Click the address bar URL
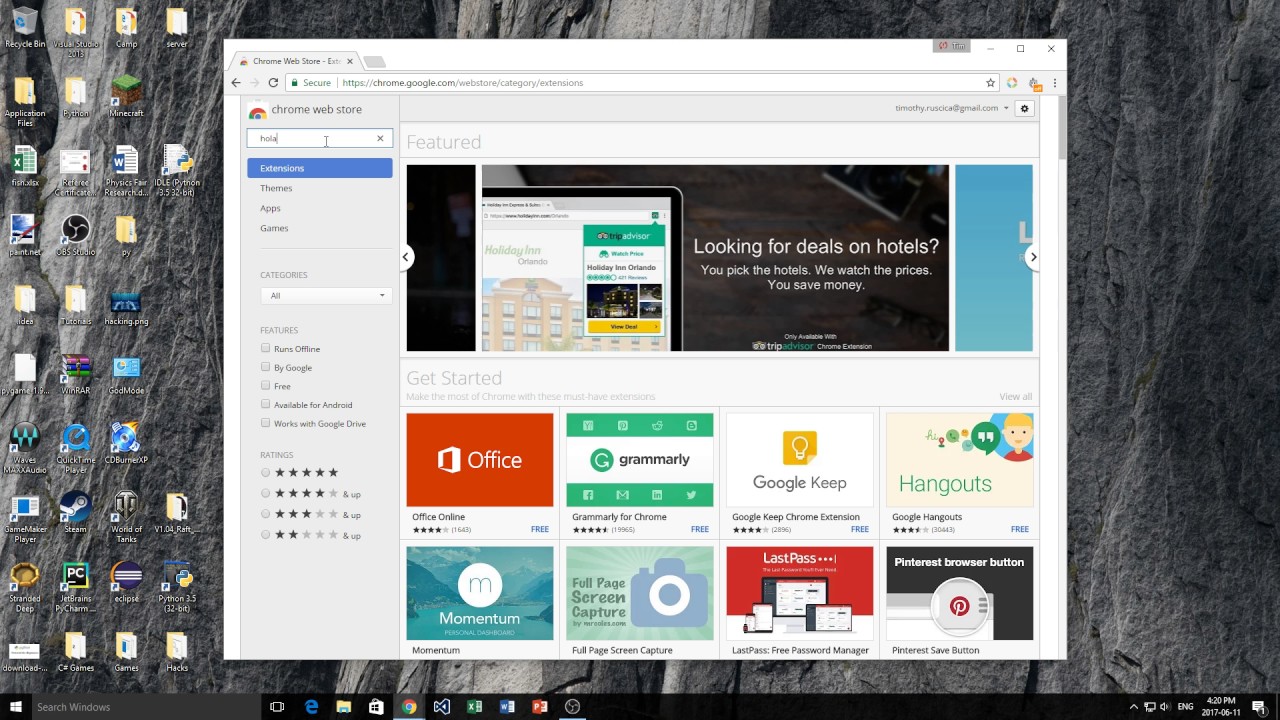Screen dimensions: 1280x720 point(462,83)
